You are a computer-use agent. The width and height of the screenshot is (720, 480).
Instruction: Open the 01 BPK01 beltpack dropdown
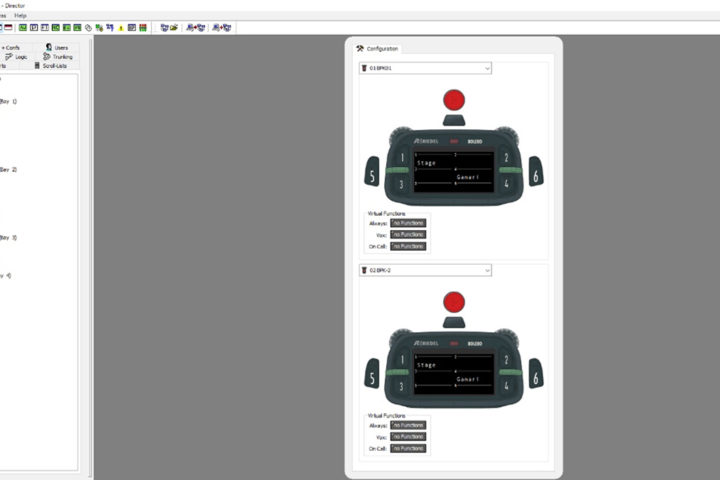point(425,68)
